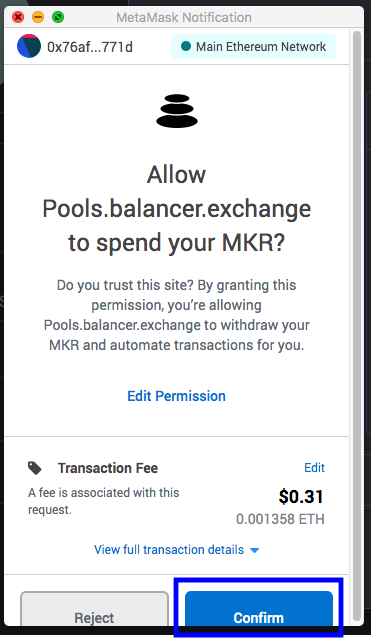
Task: Minimize the window with the yellow button
Action: click(x=38, y=17)
